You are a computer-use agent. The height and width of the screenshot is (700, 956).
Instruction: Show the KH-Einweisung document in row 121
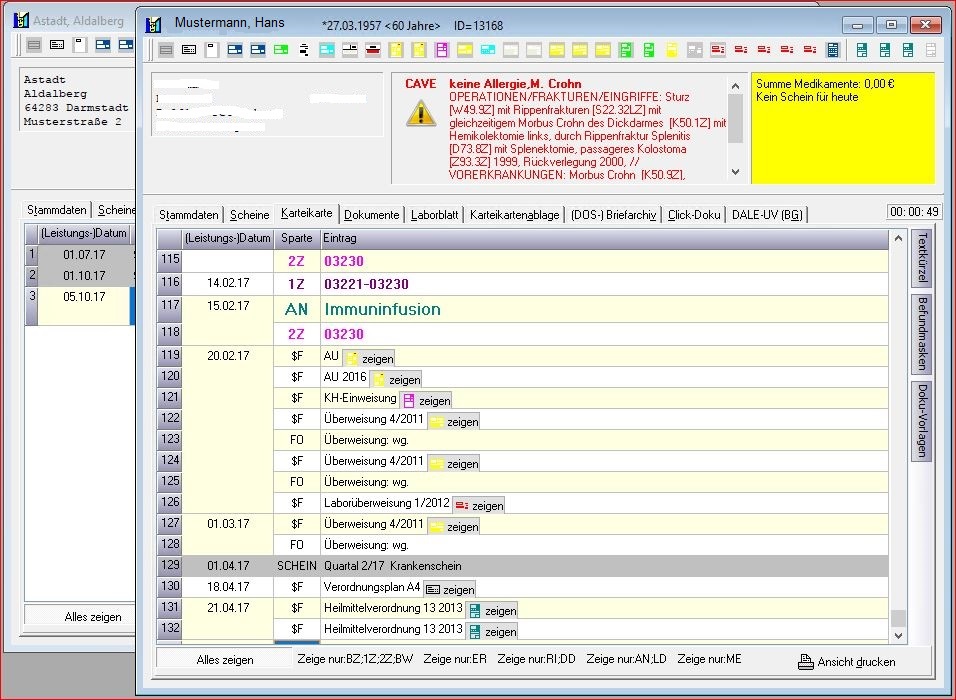pyautogui.click(x=426, y=399)
